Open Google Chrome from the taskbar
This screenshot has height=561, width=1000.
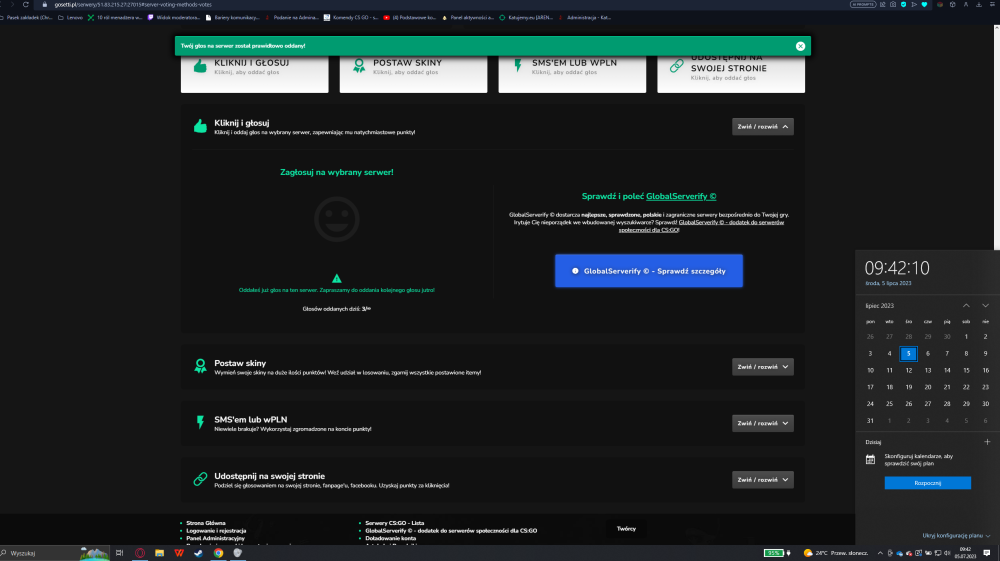218,553
